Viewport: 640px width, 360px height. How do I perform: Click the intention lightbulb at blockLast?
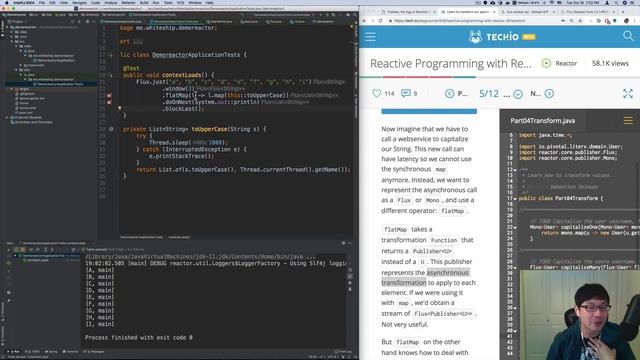tap(120, 108)
